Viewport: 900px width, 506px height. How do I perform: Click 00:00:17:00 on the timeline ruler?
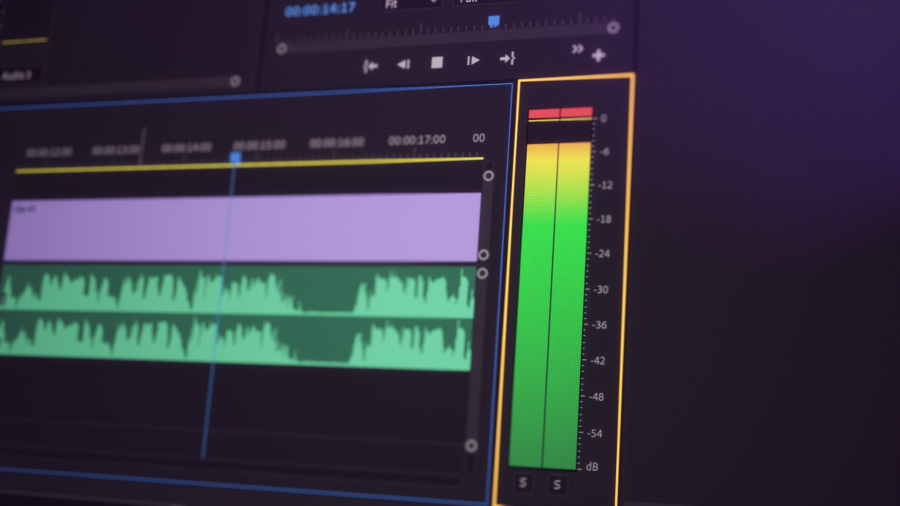click(417, 139)
